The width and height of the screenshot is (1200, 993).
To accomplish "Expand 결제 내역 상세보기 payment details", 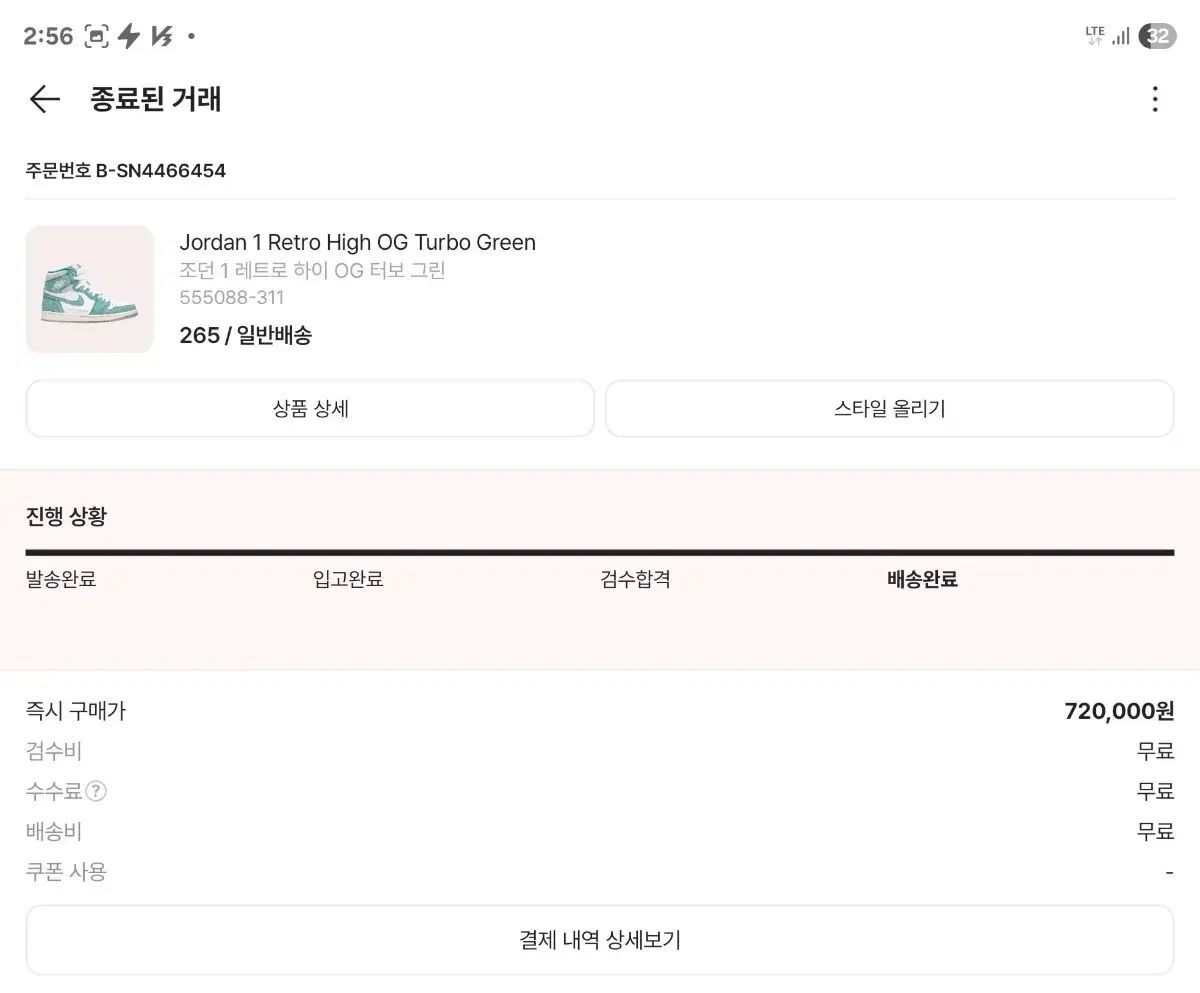I will click(600, 940).
